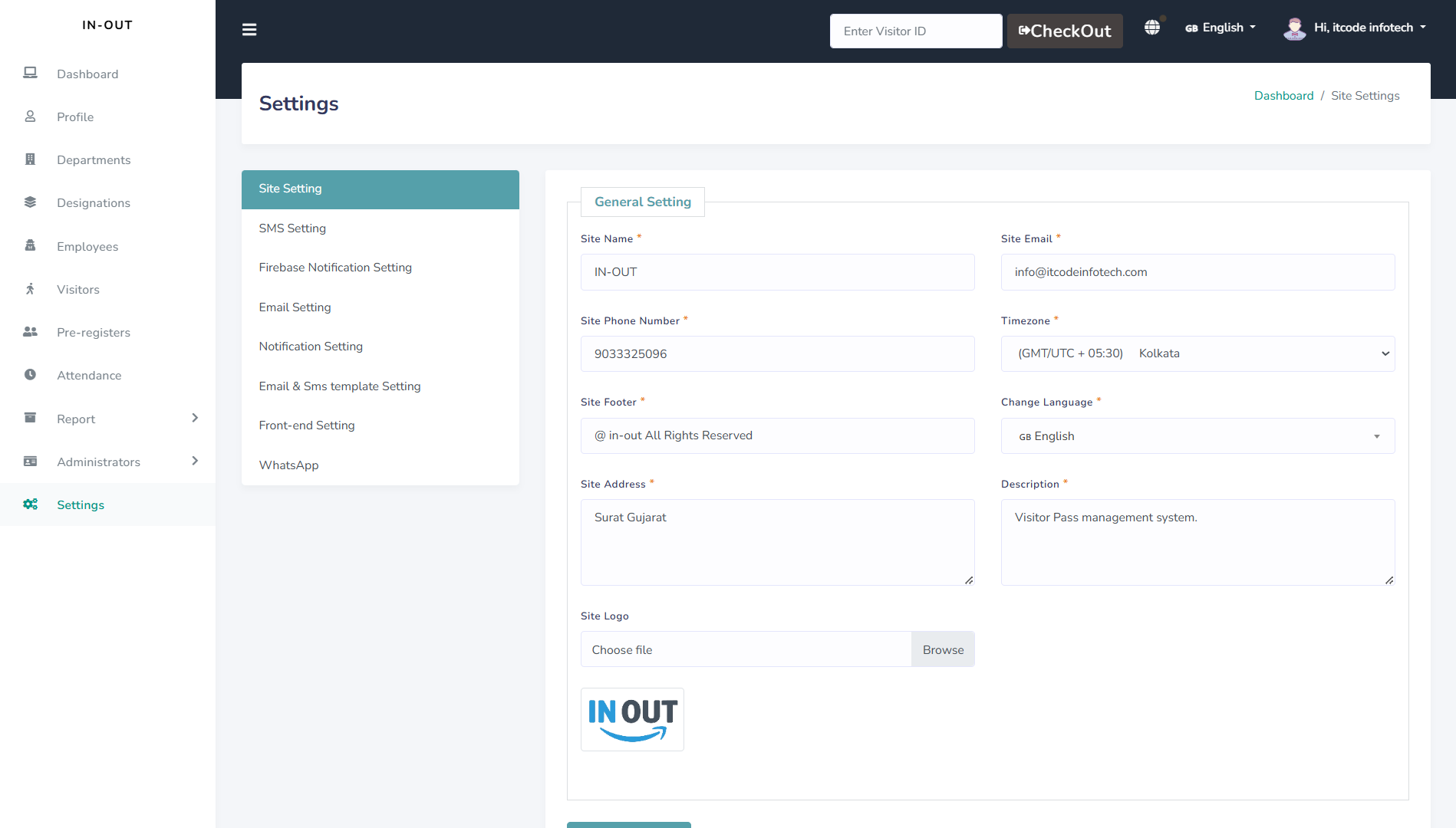The image size is (1456, 828).
Task: Click the globe icon in header
Action: pos(1152,28)
